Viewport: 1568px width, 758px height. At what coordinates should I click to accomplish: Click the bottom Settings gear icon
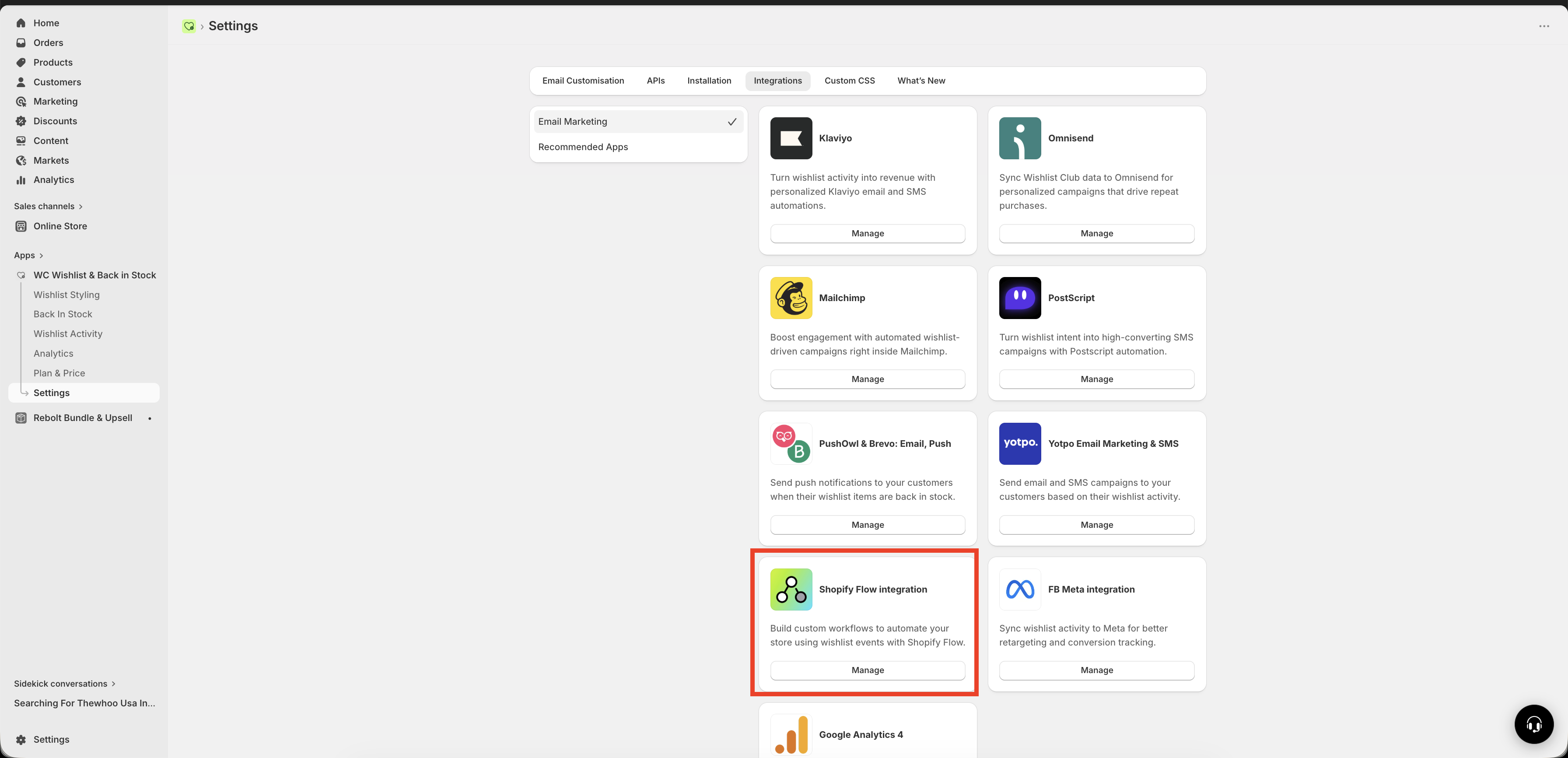pyautogui.click(x=21, y=739)
